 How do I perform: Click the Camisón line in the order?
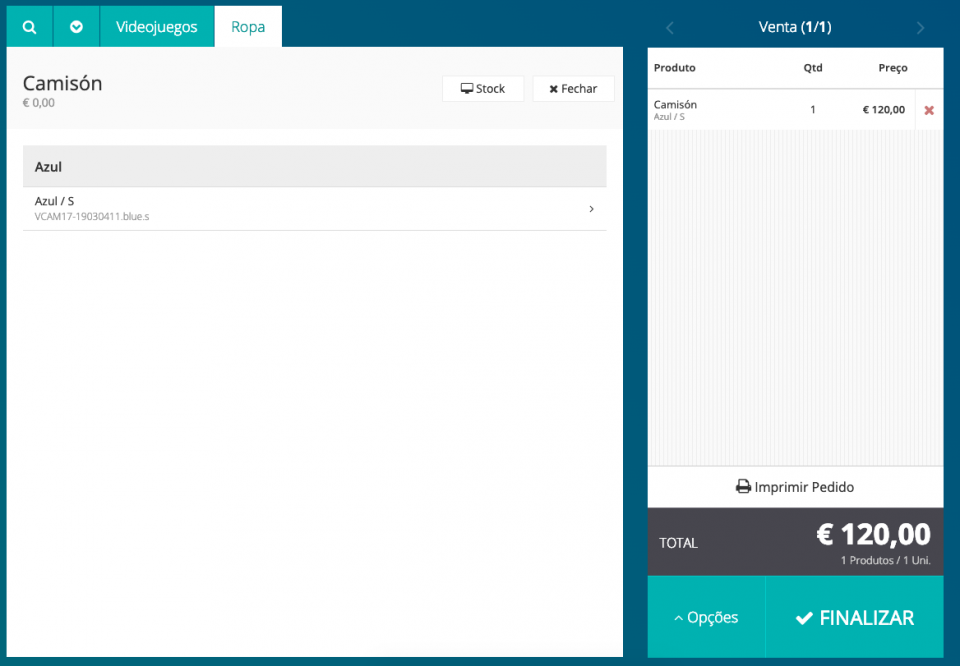click(x=700, y=110)
